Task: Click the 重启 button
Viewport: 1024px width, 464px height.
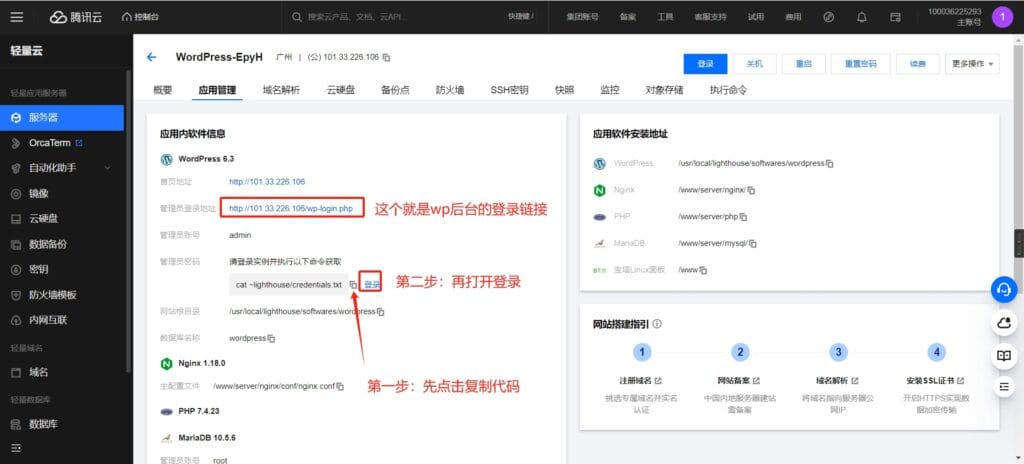Action: tap(803, 64)
